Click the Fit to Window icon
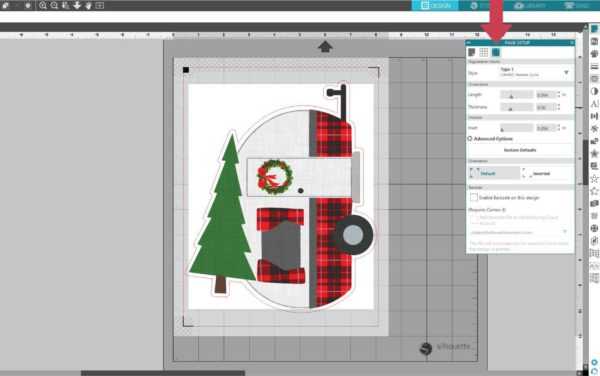The image size is (600, 376). click(x=99, y=5)
